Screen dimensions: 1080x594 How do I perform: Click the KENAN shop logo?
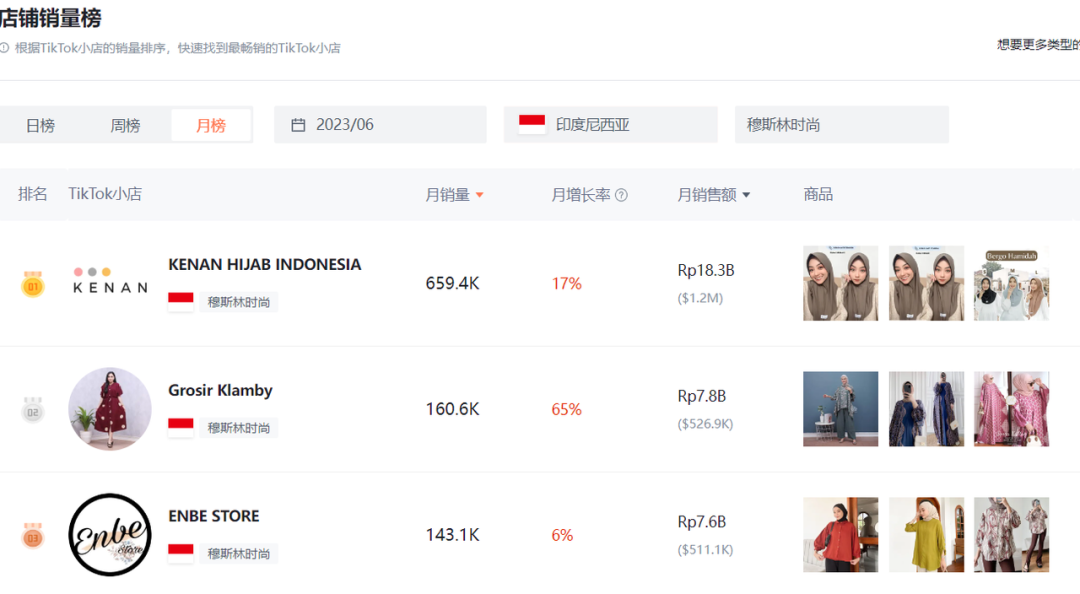[x=110, y=282]
